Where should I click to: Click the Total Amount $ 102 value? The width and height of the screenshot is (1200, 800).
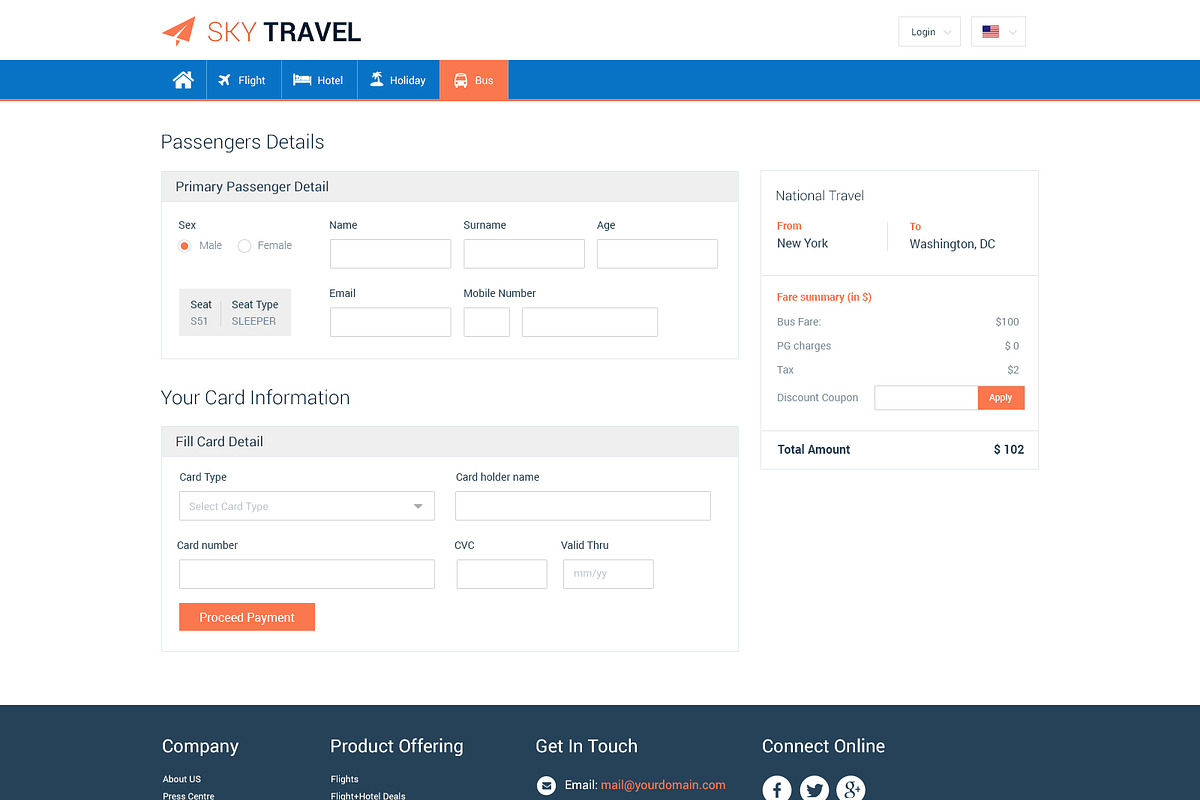pyautogui.click(x=1009, y=450)
